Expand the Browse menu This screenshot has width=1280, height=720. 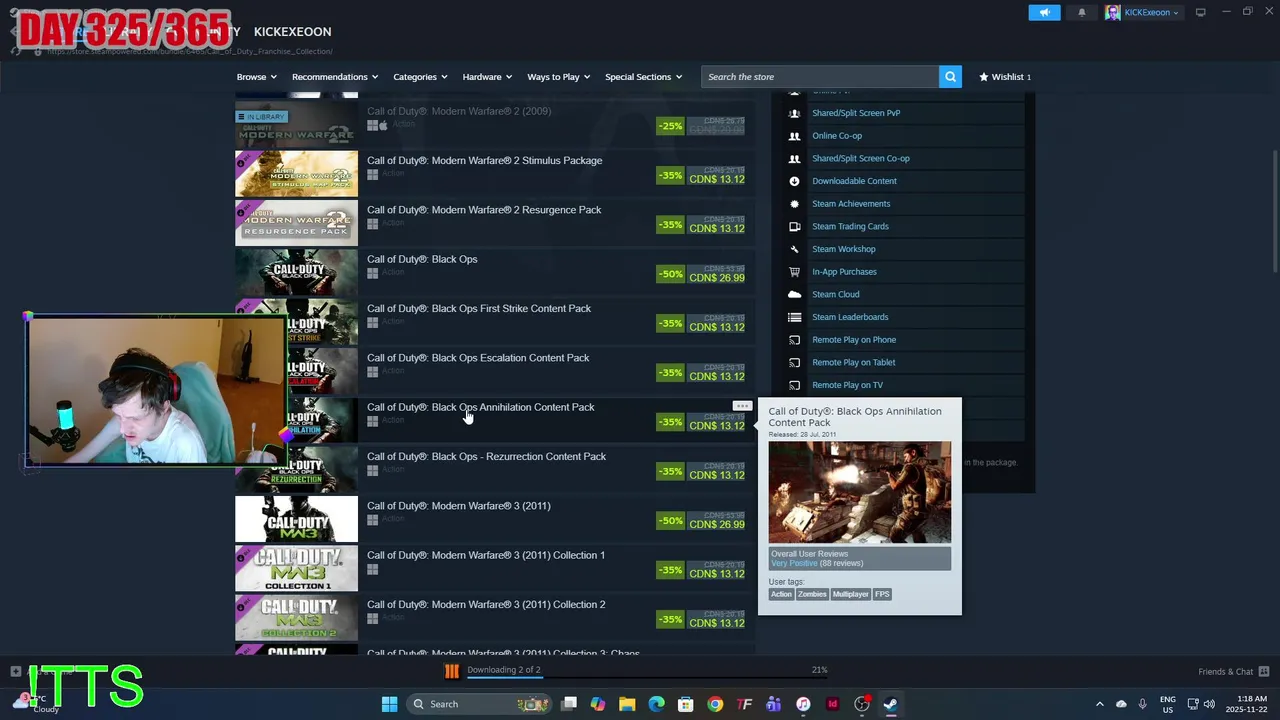click(x=256, y=77)
